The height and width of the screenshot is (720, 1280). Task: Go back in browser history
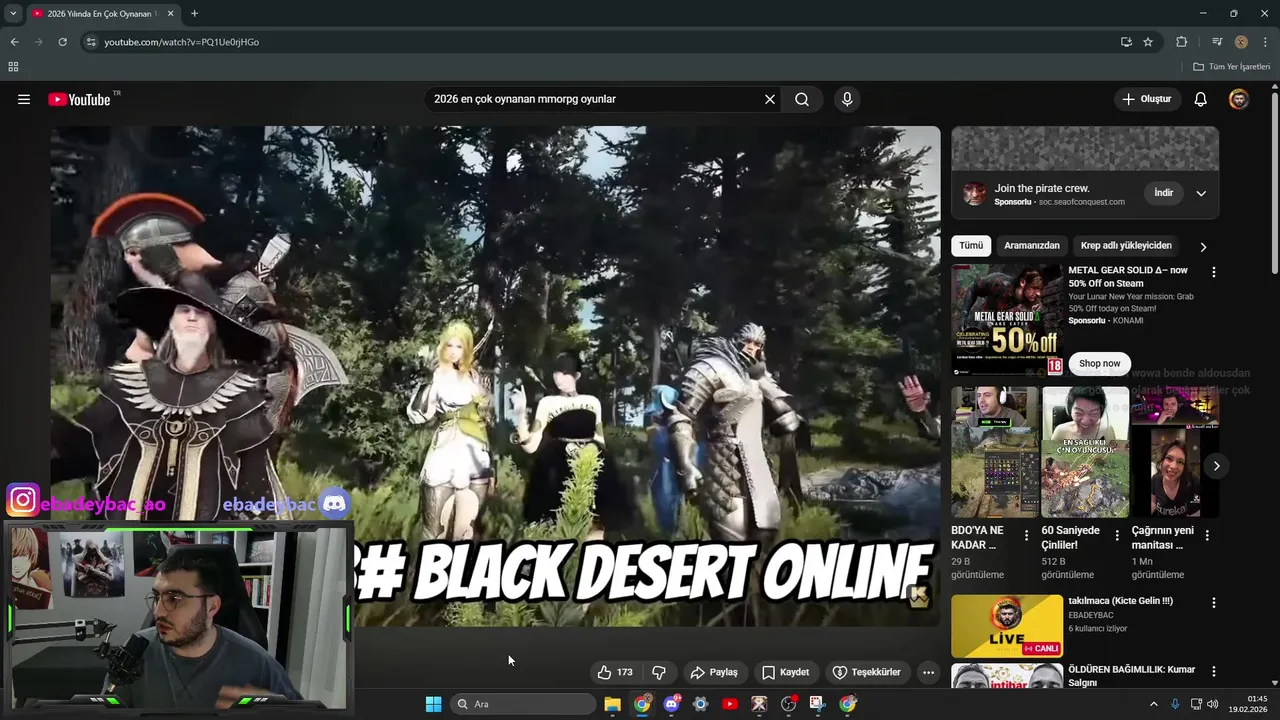click(x=14, y=42)
